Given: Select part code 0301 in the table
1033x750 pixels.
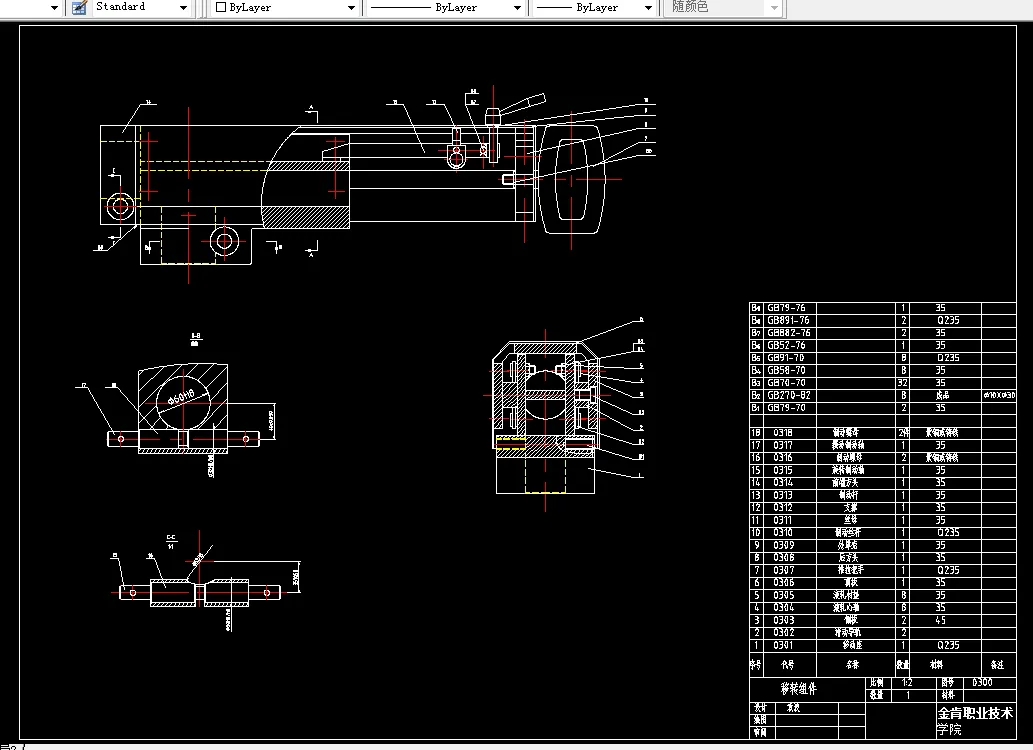Looking at the screenshot, I should pyautogui.click(x=783, y=645).
